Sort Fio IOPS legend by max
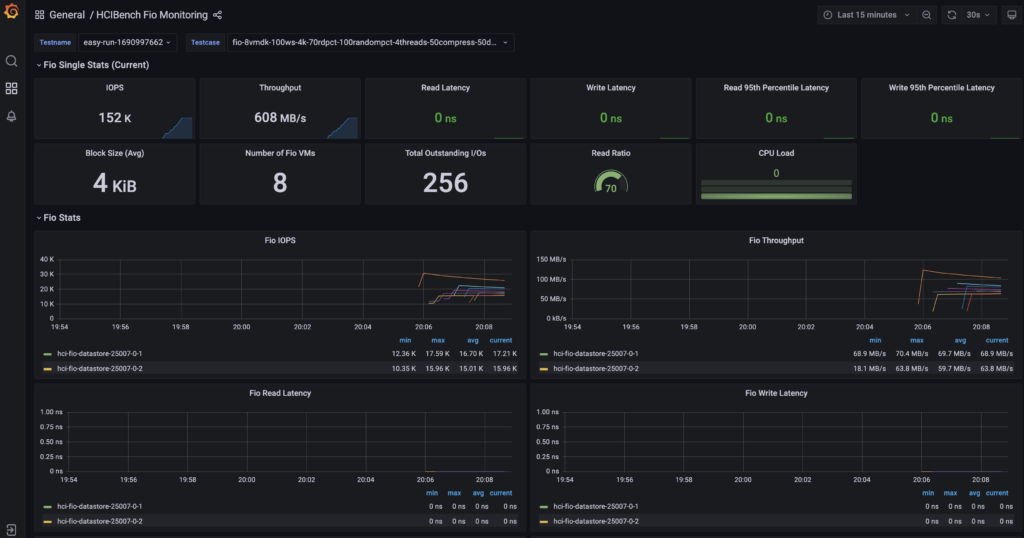Viewport: 1024px width, 538px height. pyautogui.click(x=438, y=340)
